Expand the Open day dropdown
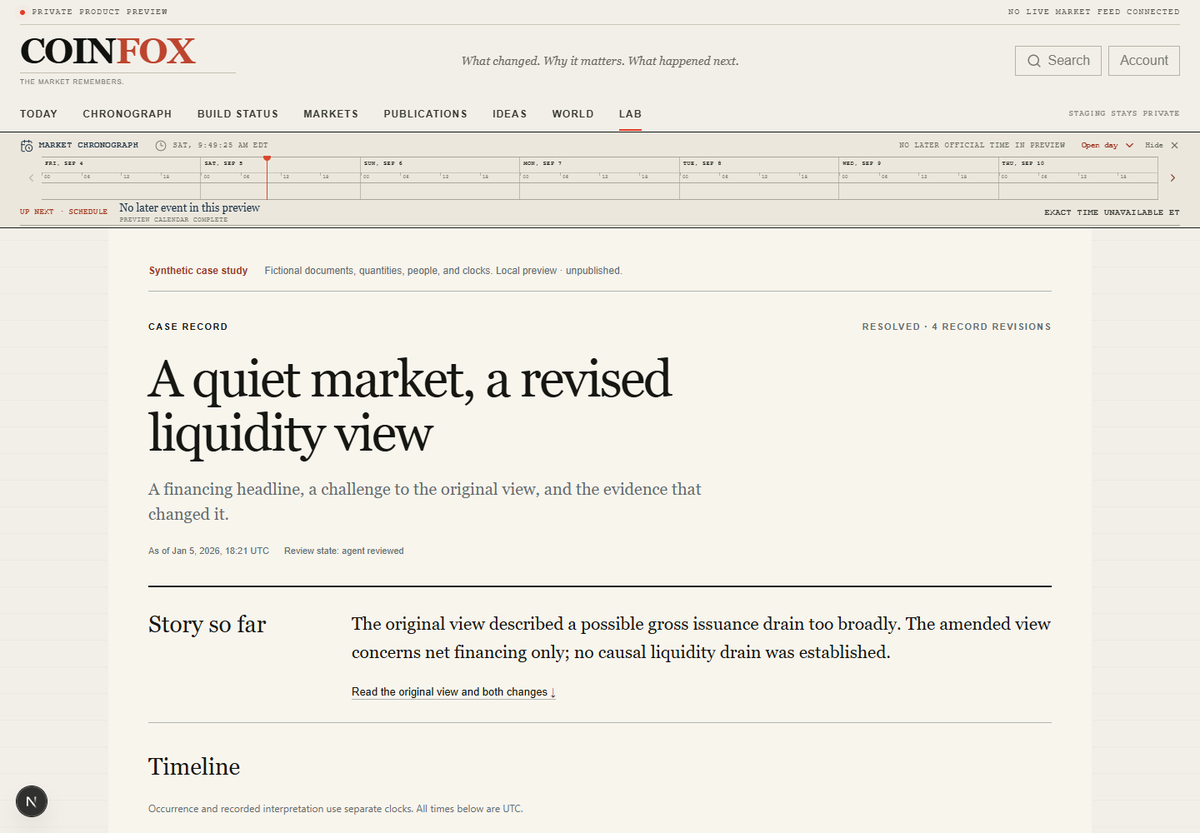 1107,145
